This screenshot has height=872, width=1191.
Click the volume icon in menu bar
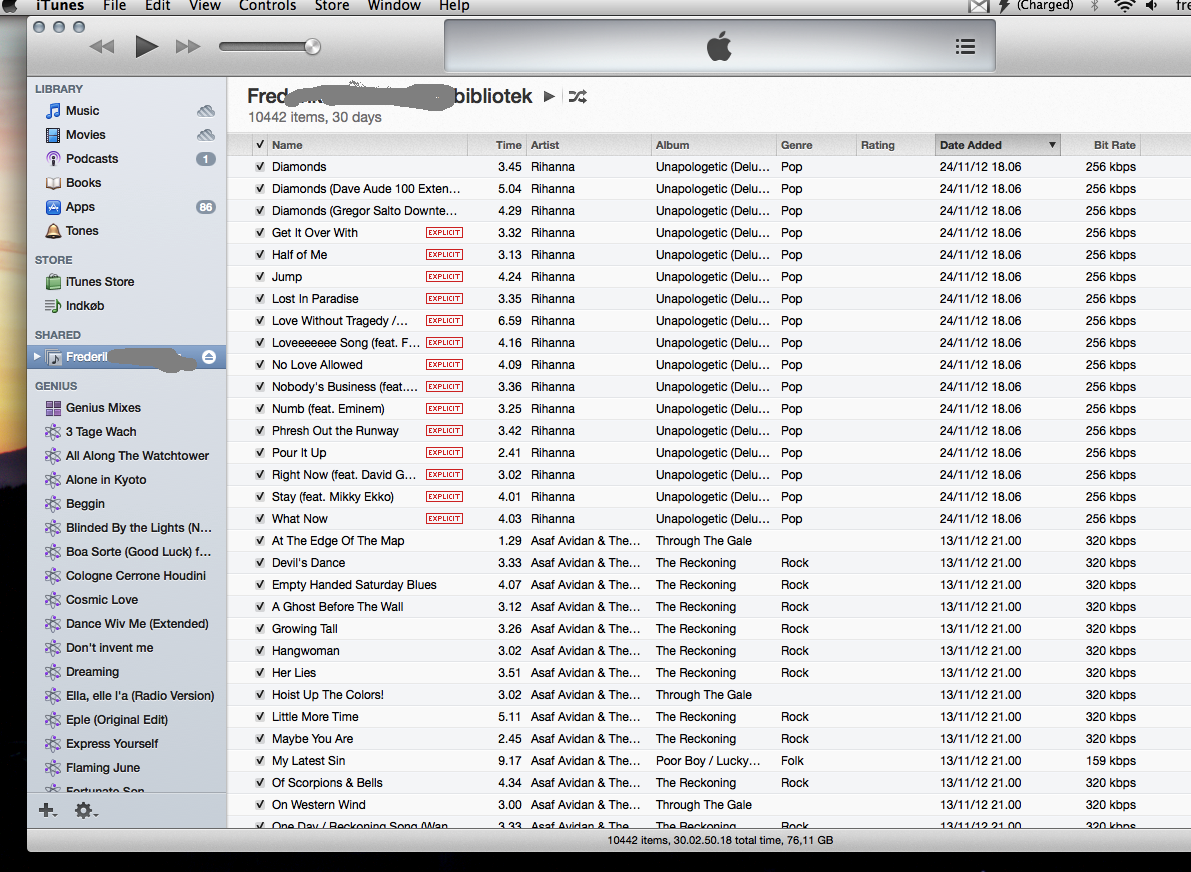pyautogui.click(x=1152, y=6)
